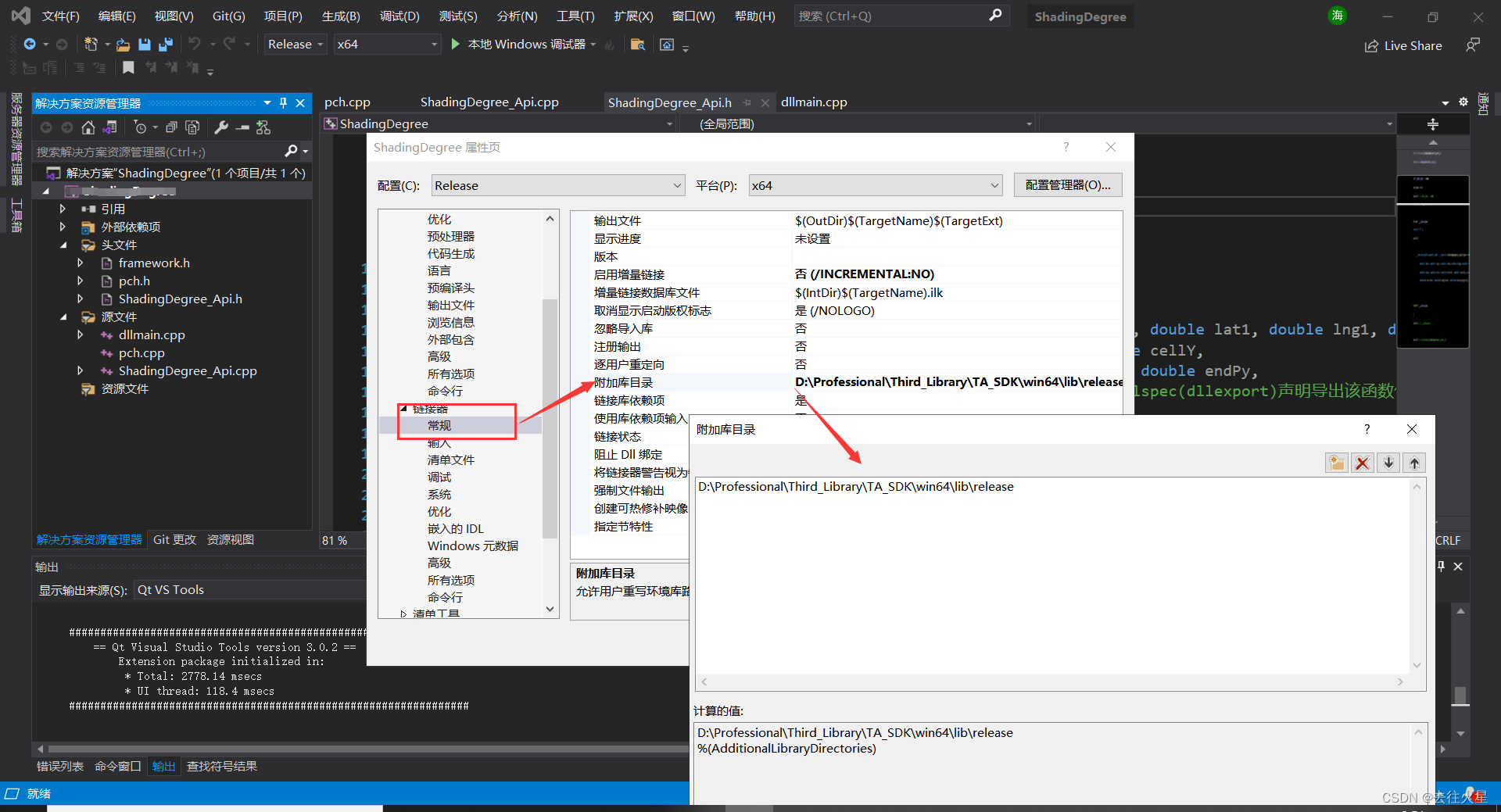Image resolution: width=1501 pixels, height=812 pixels.
Task: Open the 扩展(X) menu
Action: [633, 16]
